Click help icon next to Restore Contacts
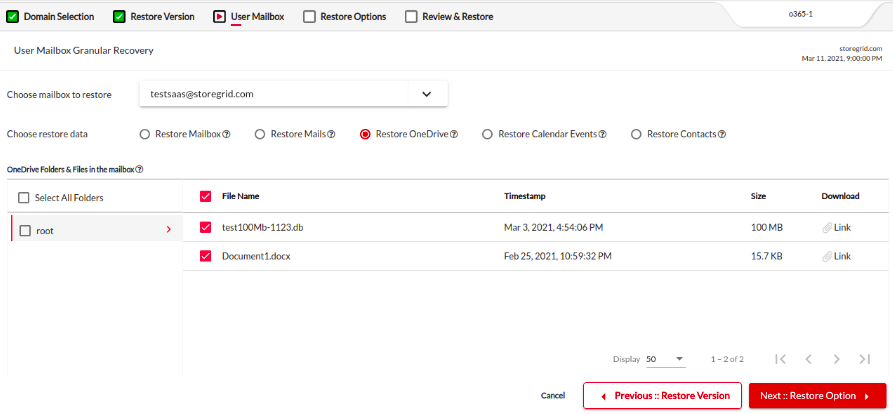Image resolution: width=893 pixels, height=414 pixels. pyautogui.click(x=722, y=135)
